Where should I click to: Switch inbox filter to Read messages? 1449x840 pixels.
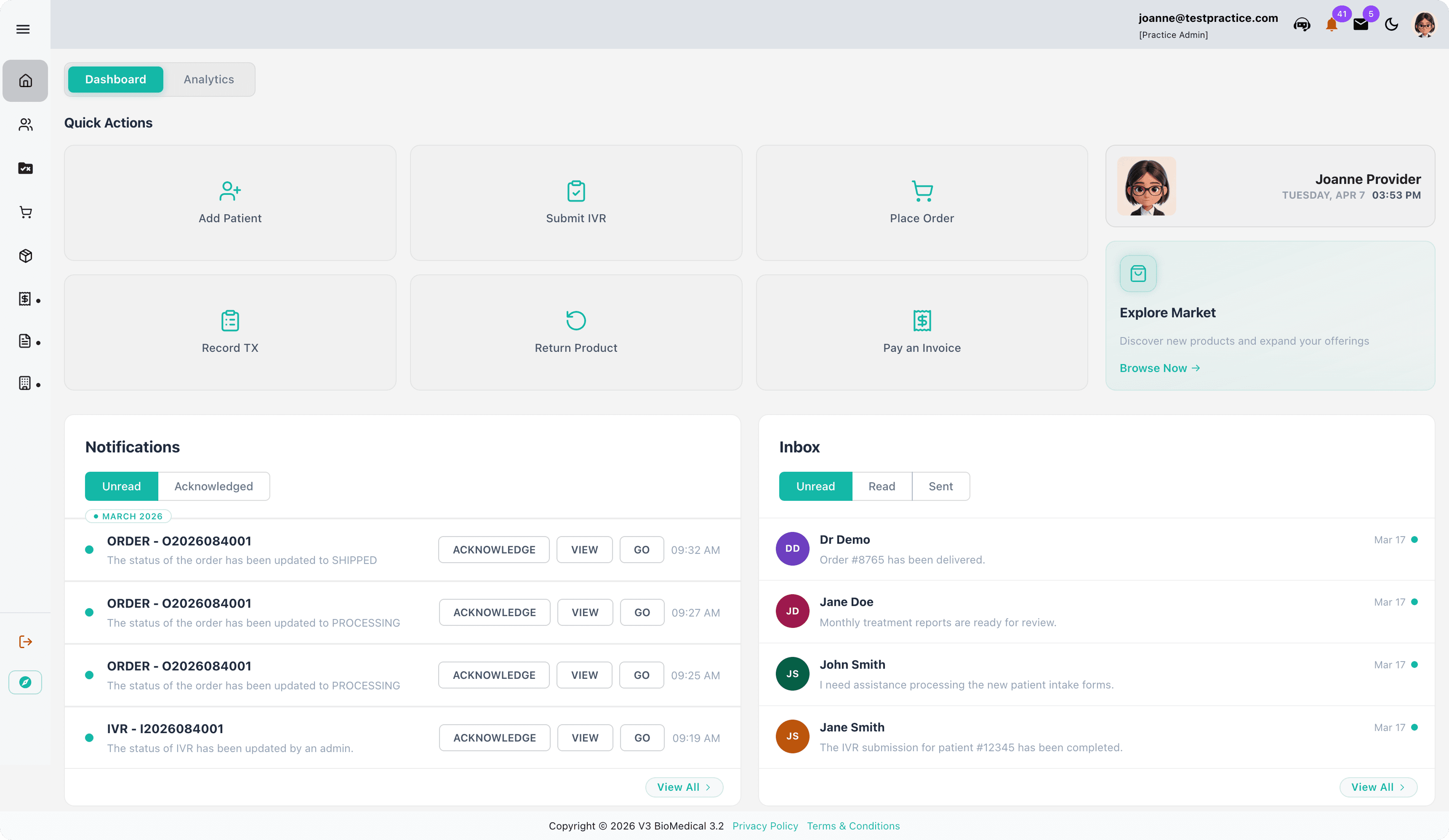882,486
